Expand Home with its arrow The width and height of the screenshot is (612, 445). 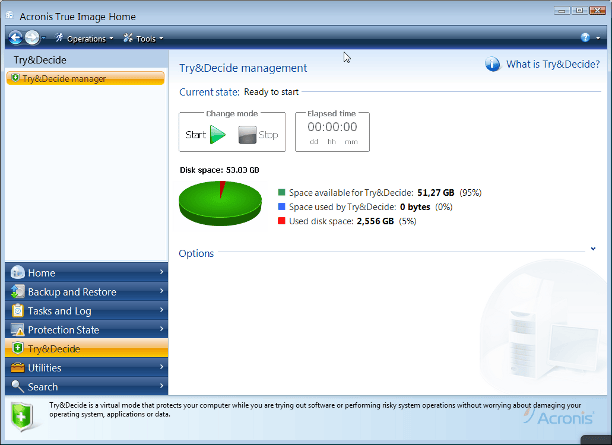161,272
